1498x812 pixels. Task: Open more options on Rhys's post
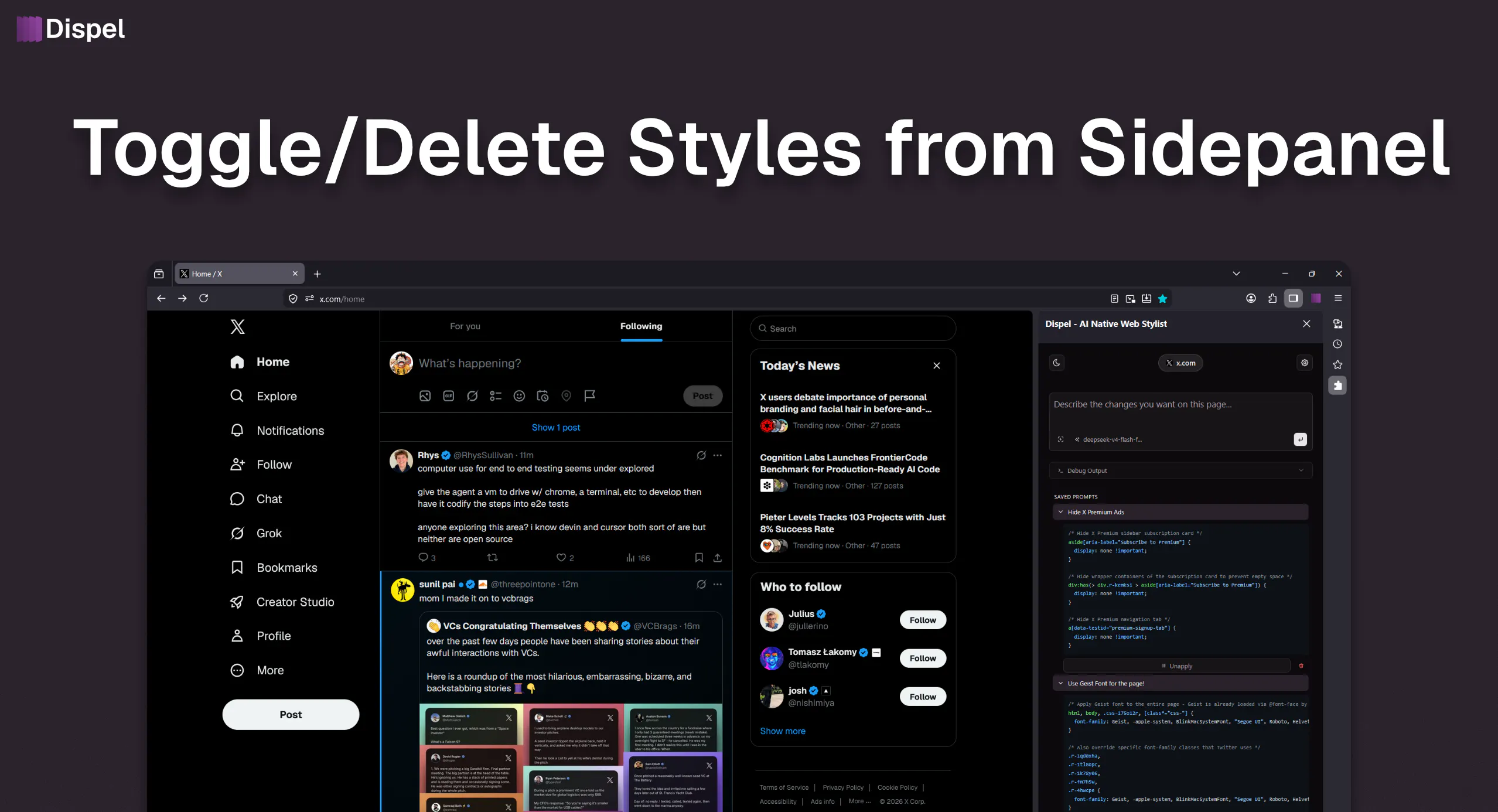(718, 455)
